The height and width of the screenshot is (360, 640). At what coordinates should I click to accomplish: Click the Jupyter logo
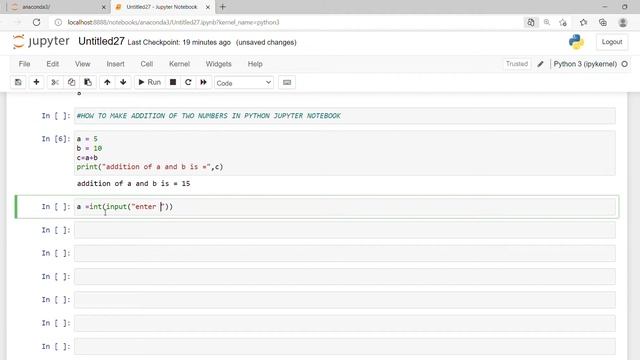pyautogui.click(x=41, y=42)
